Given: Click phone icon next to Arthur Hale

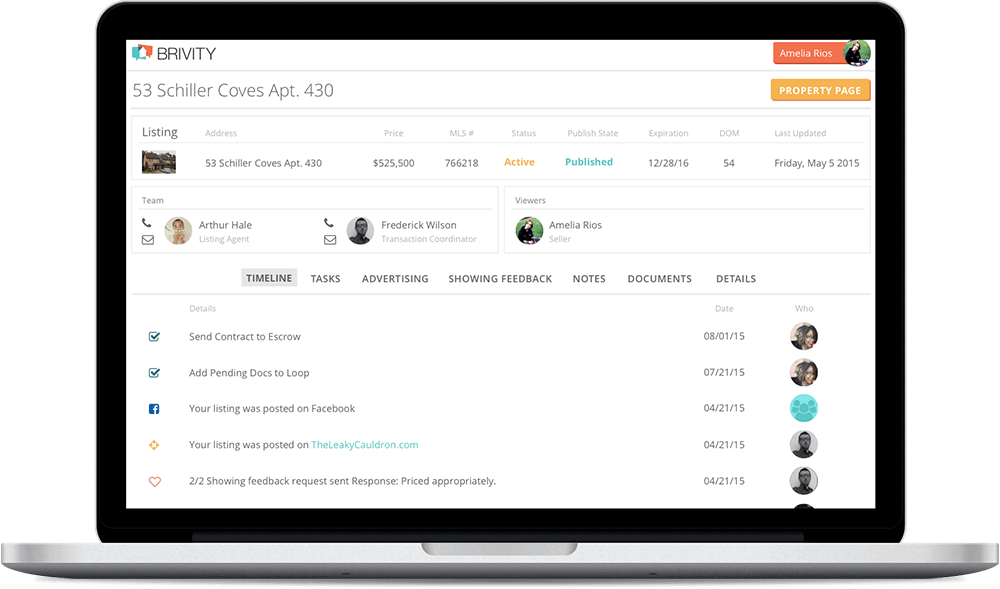Looking at the screenshot, I should [147, 224].
